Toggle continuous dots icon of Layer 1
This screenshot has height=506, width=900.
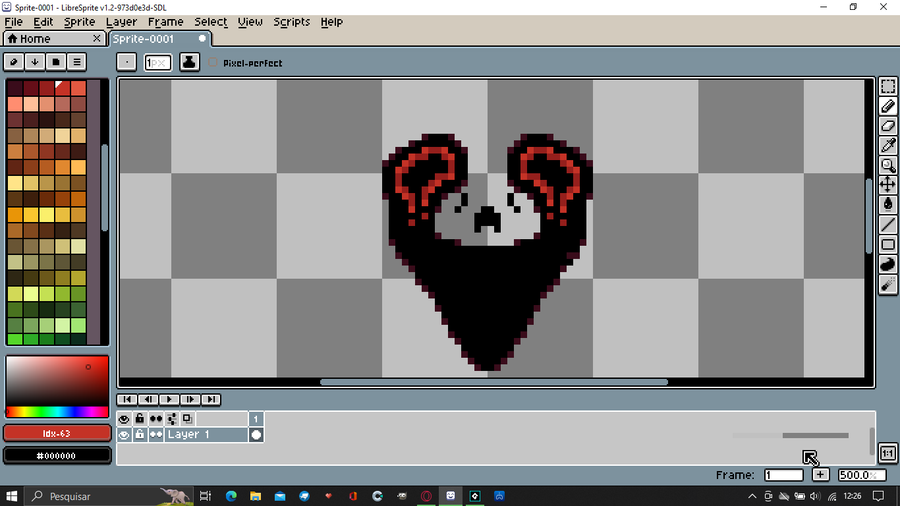click(156, 435)
